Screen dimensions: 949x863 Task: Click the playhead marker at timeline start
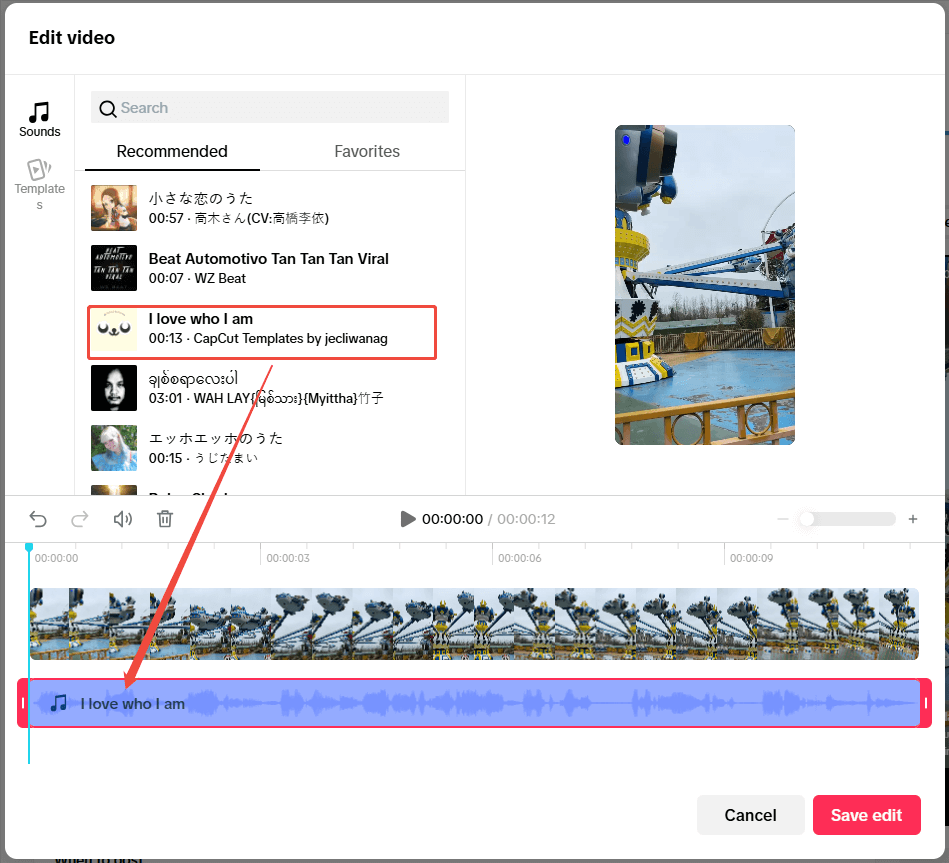[x=28, y=546]
